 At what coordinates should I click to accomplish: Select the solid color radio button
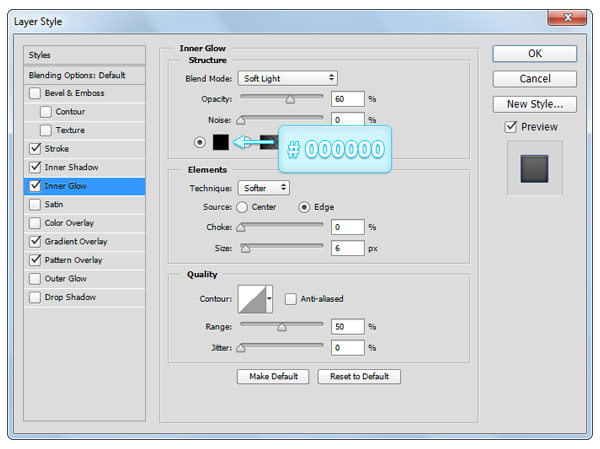point(200,142)
